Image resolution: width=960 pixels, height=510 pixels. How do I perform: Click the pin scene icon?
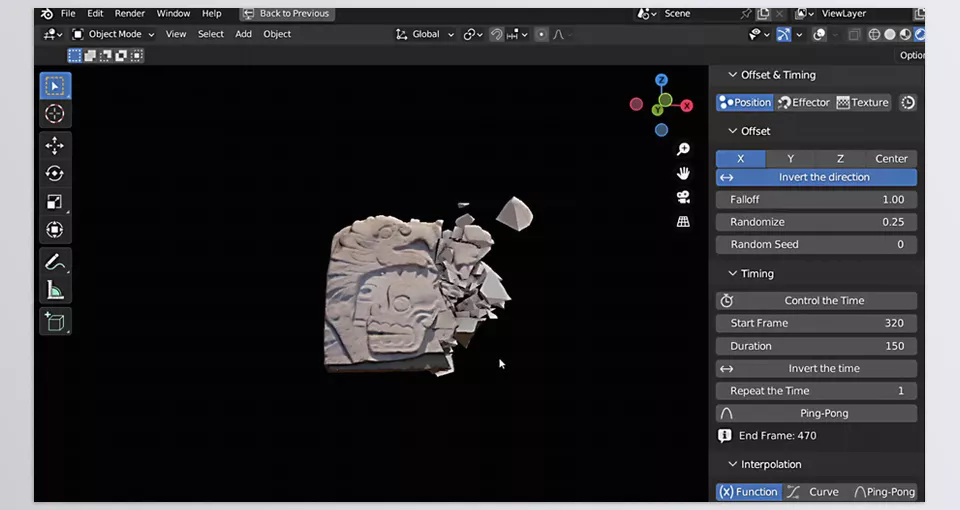point(746,13)
